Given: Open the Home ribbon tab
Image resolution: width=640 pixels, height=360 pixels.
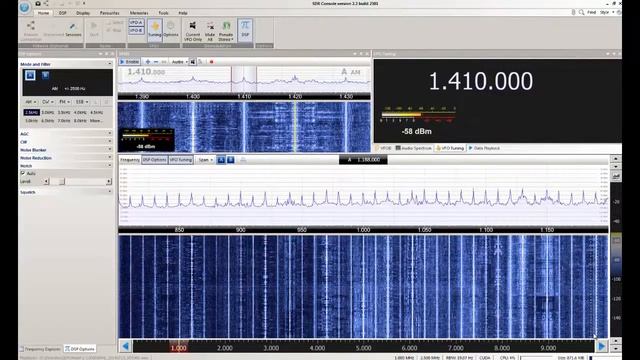Looking at the screenshot, I should coord(43,13).
